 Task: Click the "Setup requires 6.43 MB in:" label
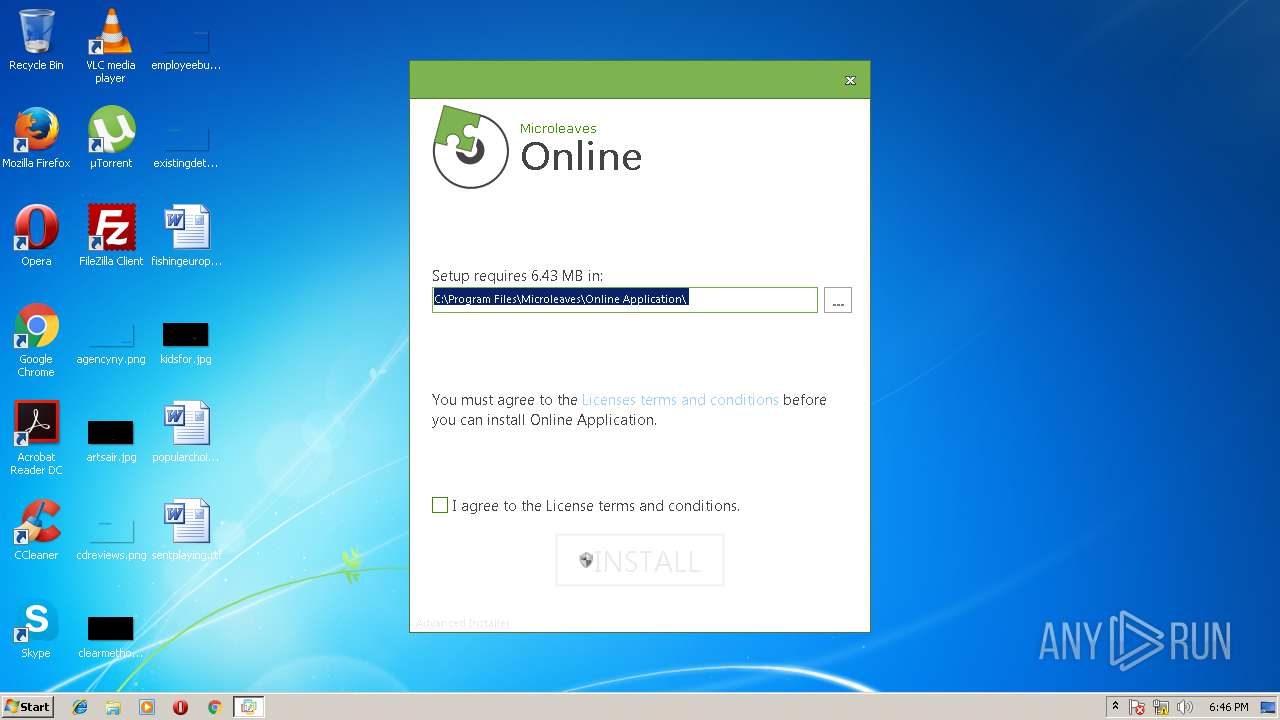tap(517, 275)
